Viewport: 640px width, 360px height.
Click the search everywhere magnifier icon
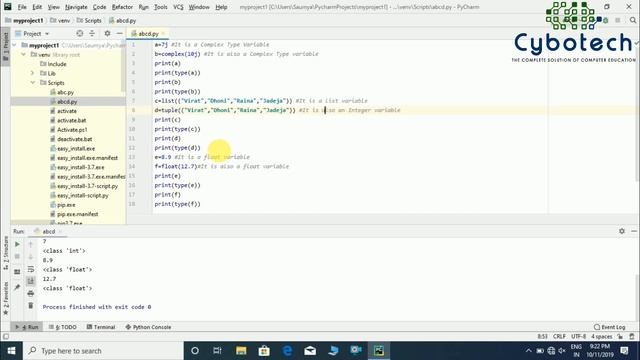point(633,20)
